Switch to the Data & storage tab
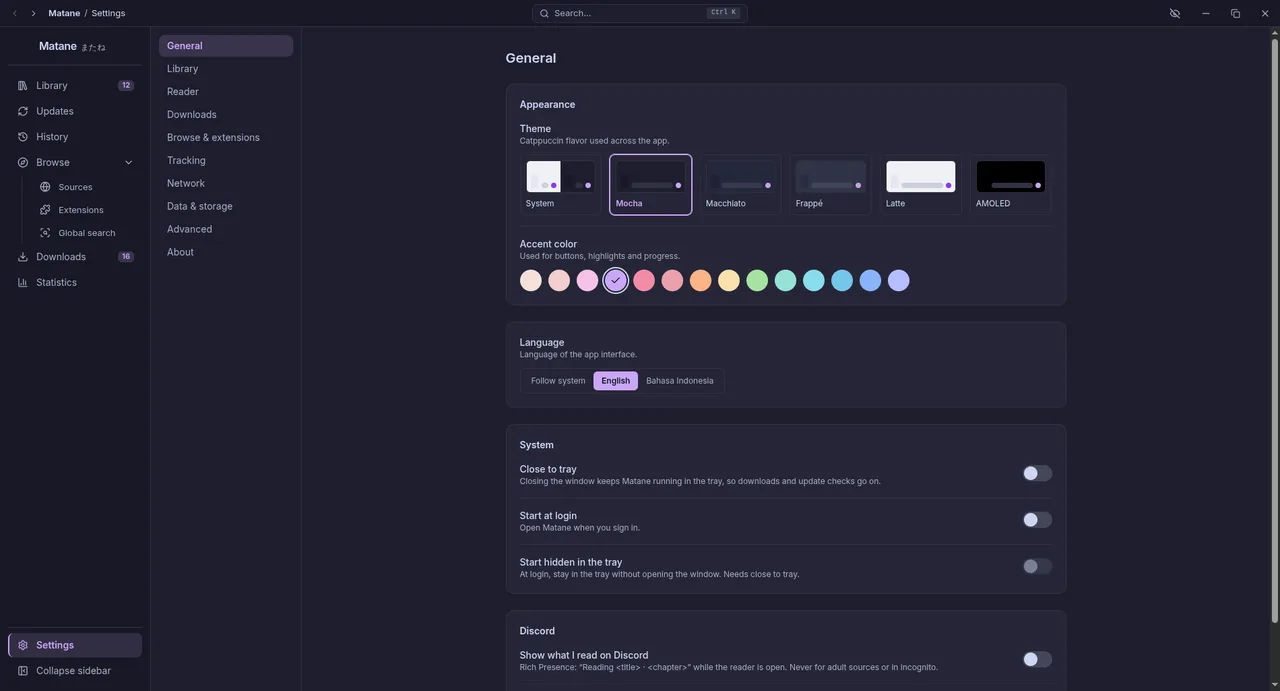The image size is (1280, 691). tap(226, 207)
